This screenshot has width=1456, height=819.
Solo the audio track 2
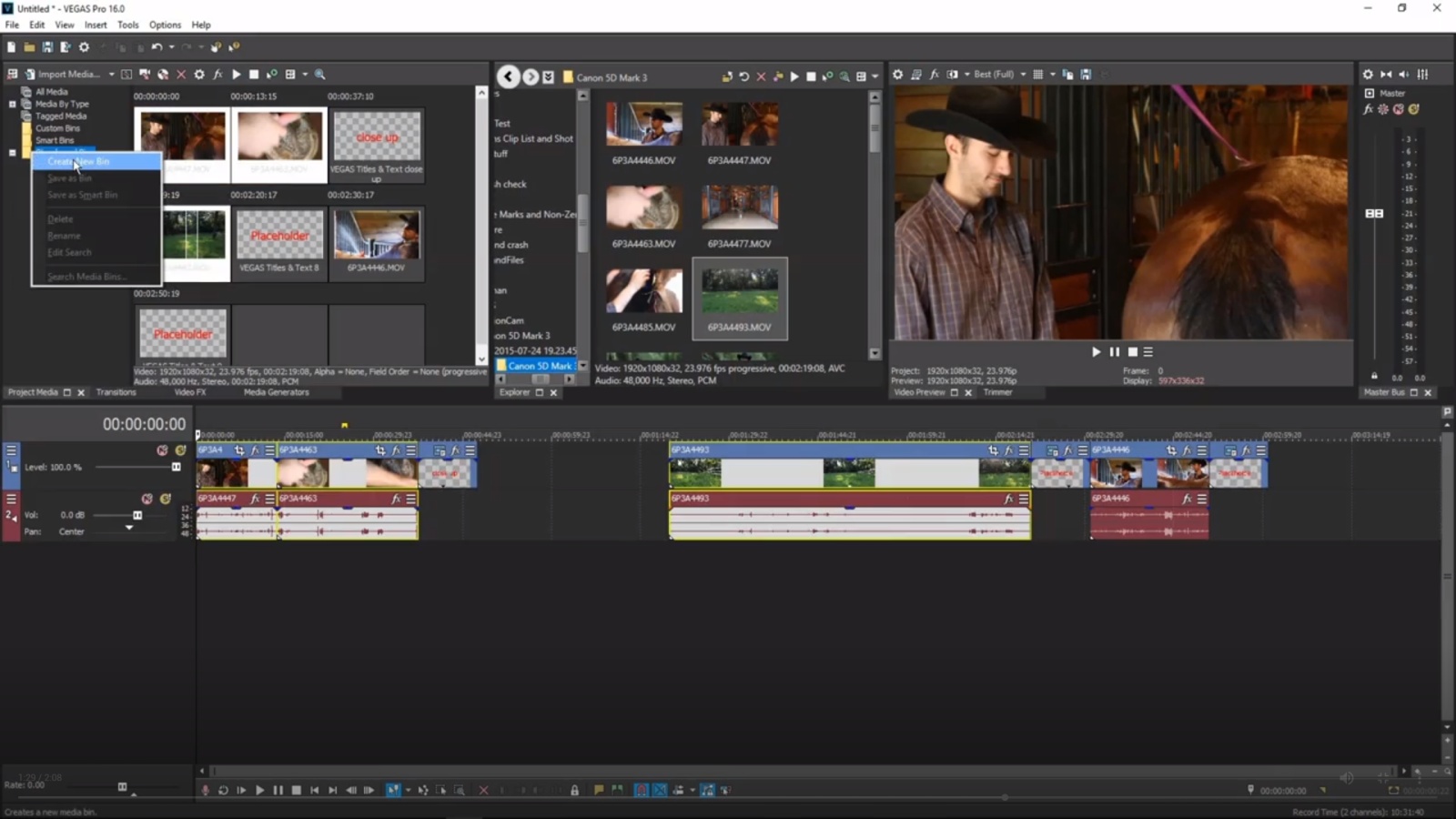pyautogui.click(x=166, y=499)
